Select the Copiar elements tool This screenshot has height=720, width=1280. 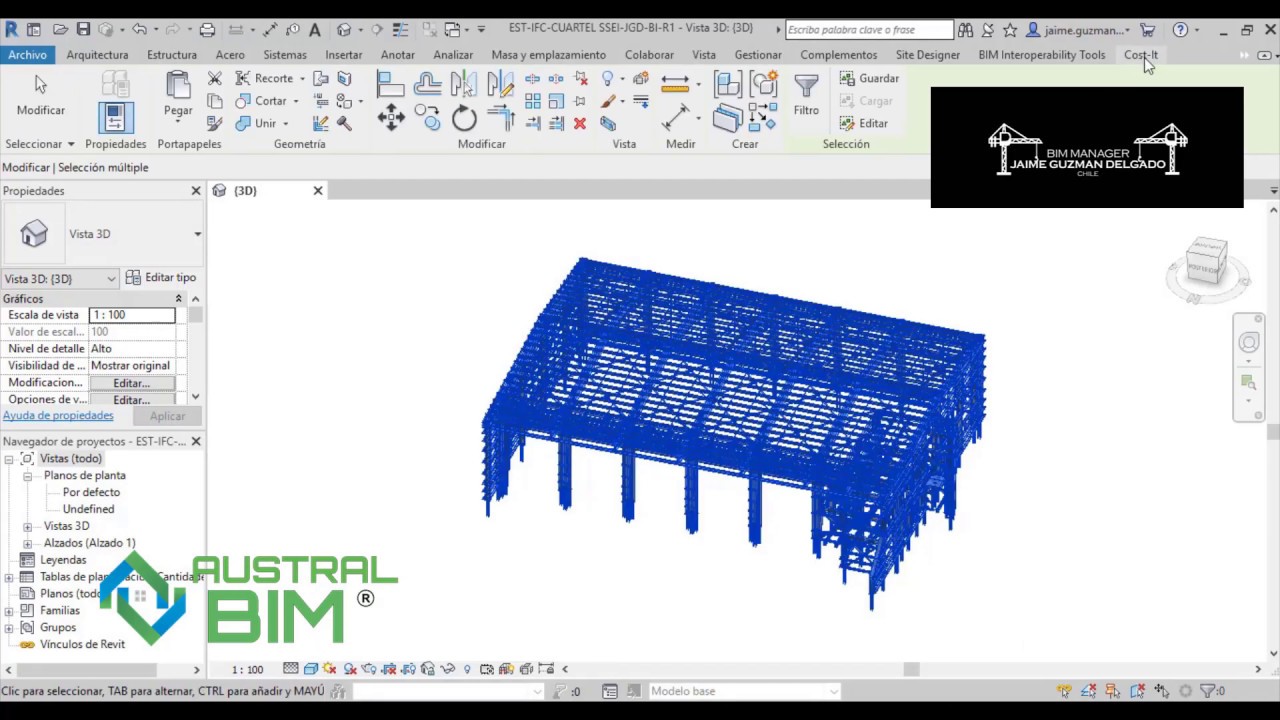point(427,118)
